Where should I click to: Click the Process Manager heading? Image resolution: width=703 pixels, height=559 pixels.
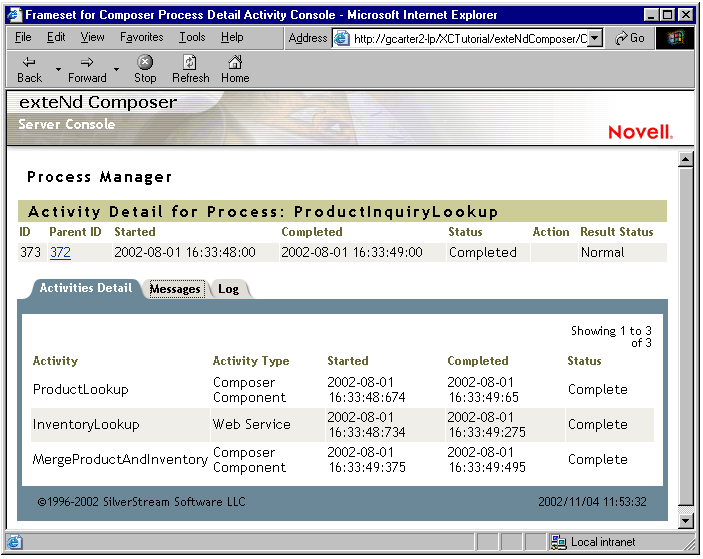99,177
